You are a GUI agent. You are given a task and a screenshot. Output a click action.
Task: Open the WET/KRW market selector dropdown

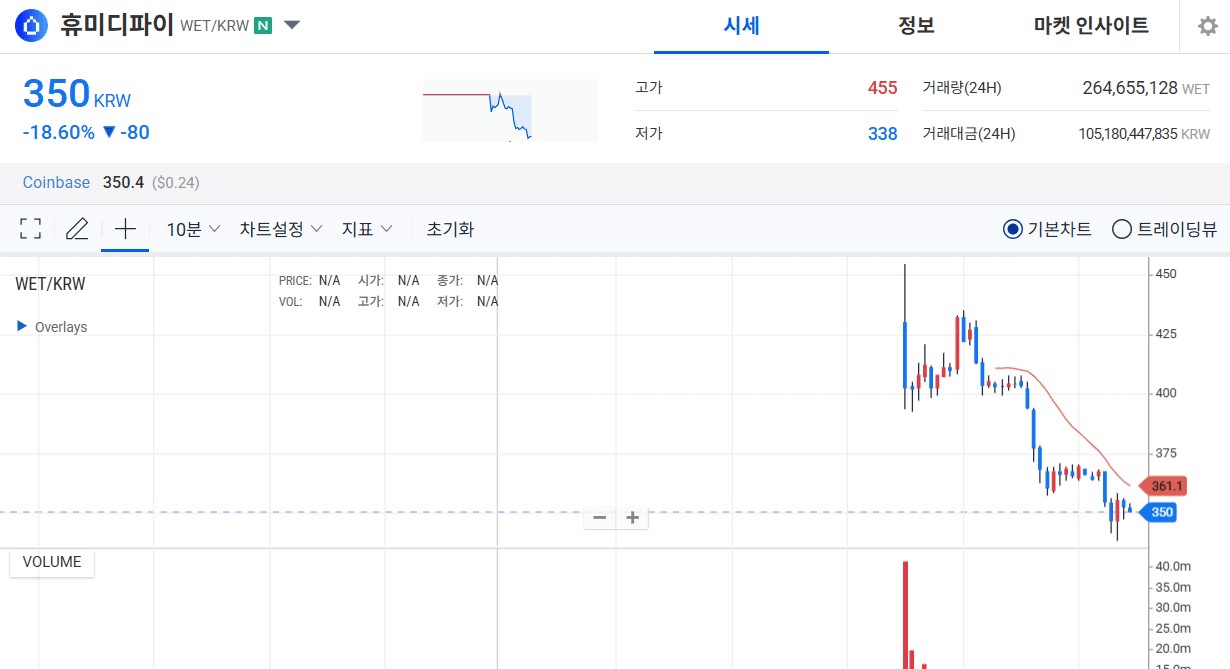[x=292, y=25]
